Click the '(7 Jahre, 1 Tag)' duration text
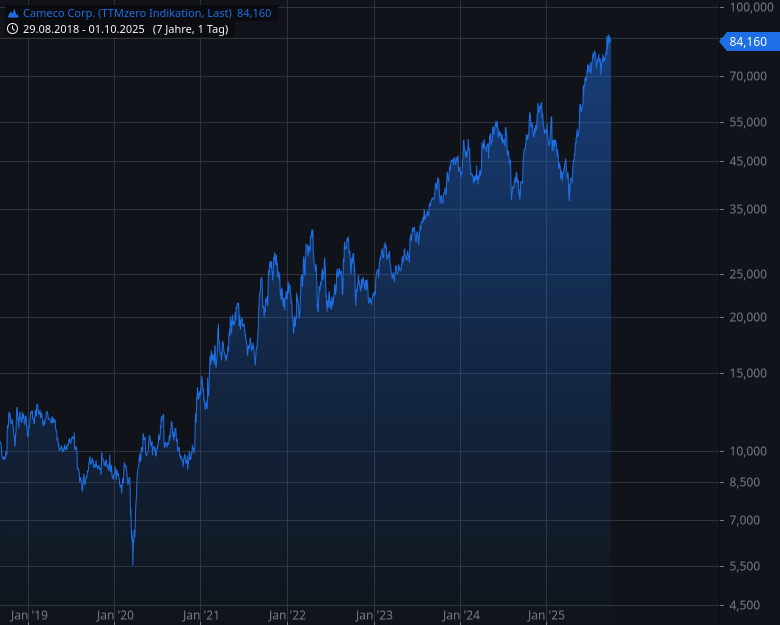The image size is (780, 625). click(190, 29)
